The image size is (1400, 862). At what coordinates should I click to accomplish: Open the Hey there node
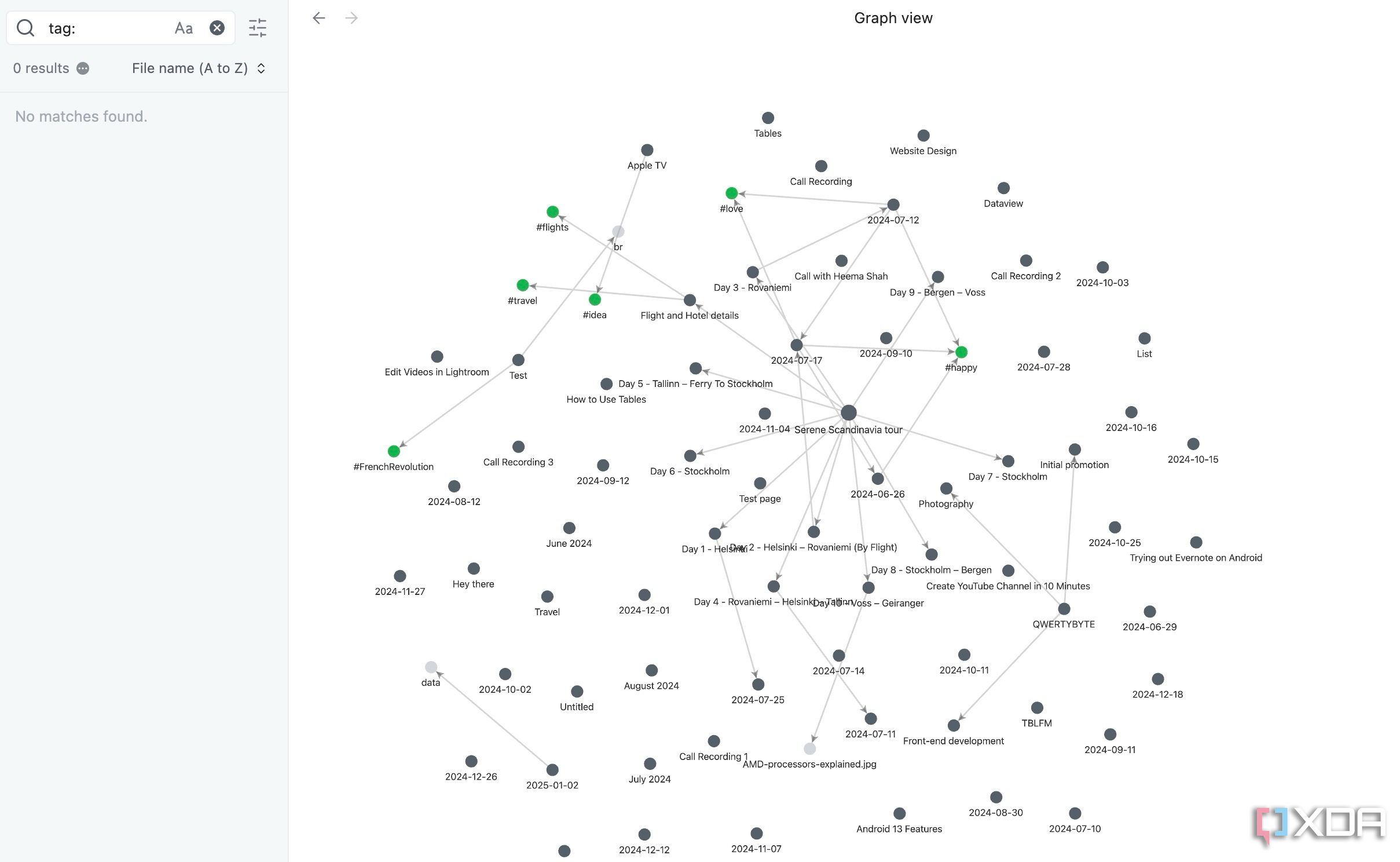(x=474, y=568)
